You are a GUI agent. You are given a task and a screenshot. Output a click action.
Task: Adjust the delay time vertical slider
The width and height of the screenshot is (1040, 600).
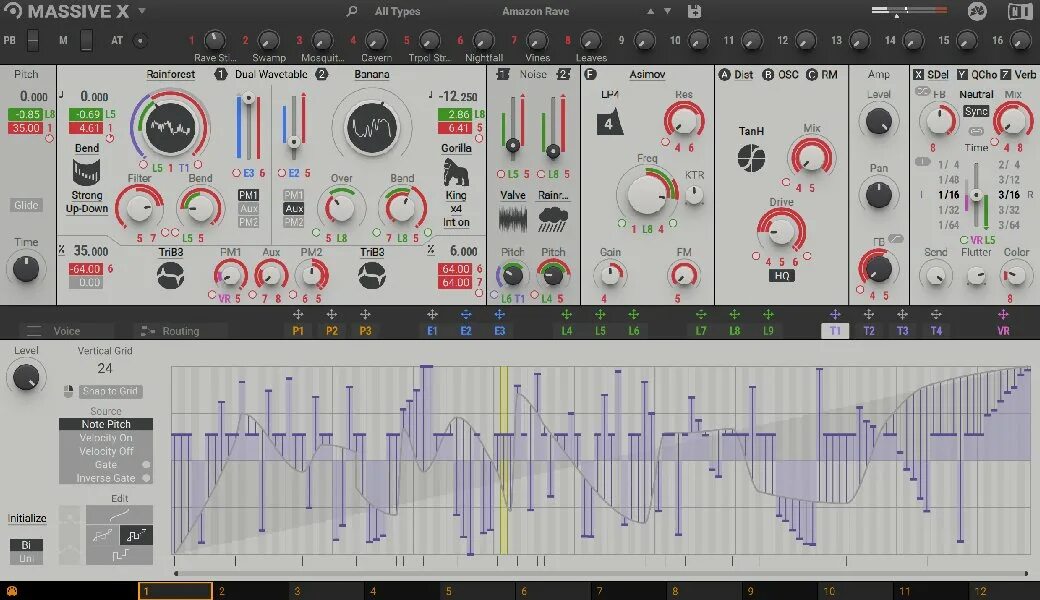(x=976, y=195)
